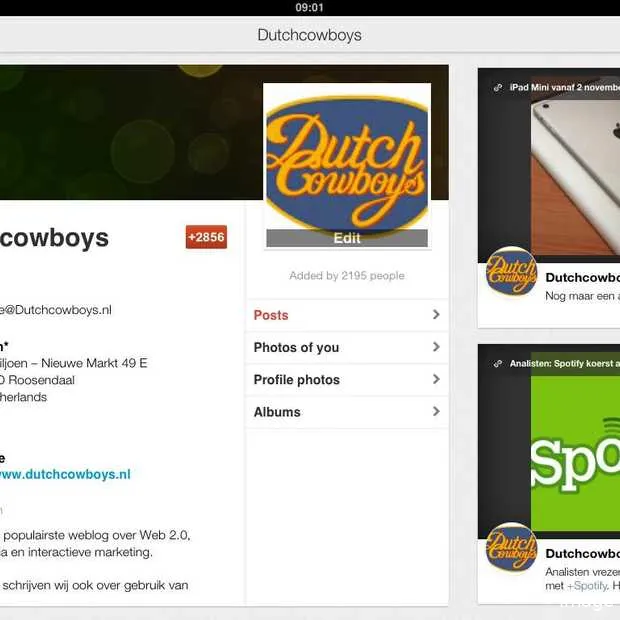Click 'Added by 2195 people' text

tap(347, 276)
